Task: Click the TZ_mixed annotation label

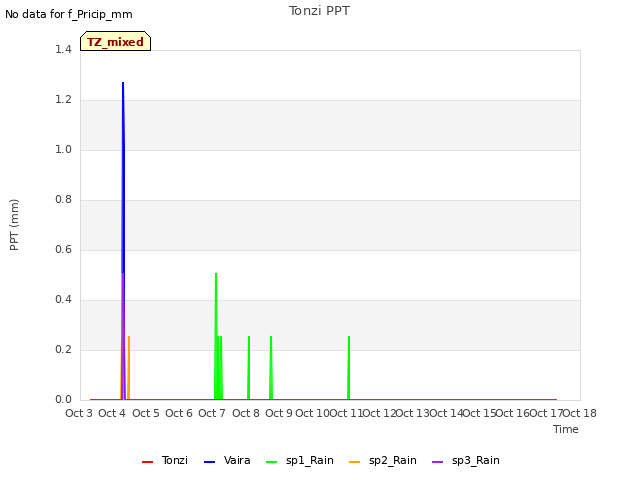Action: 116,41
